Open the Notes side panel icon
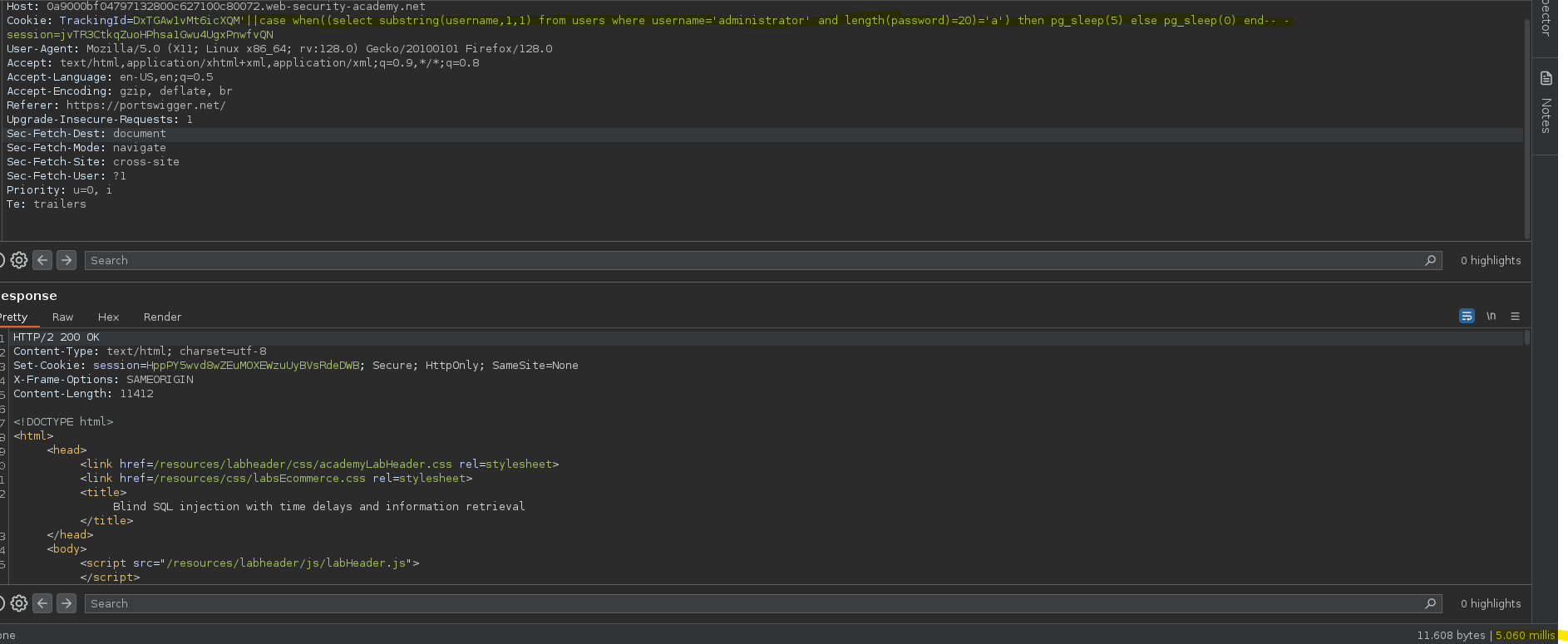 coord(1546,78)
